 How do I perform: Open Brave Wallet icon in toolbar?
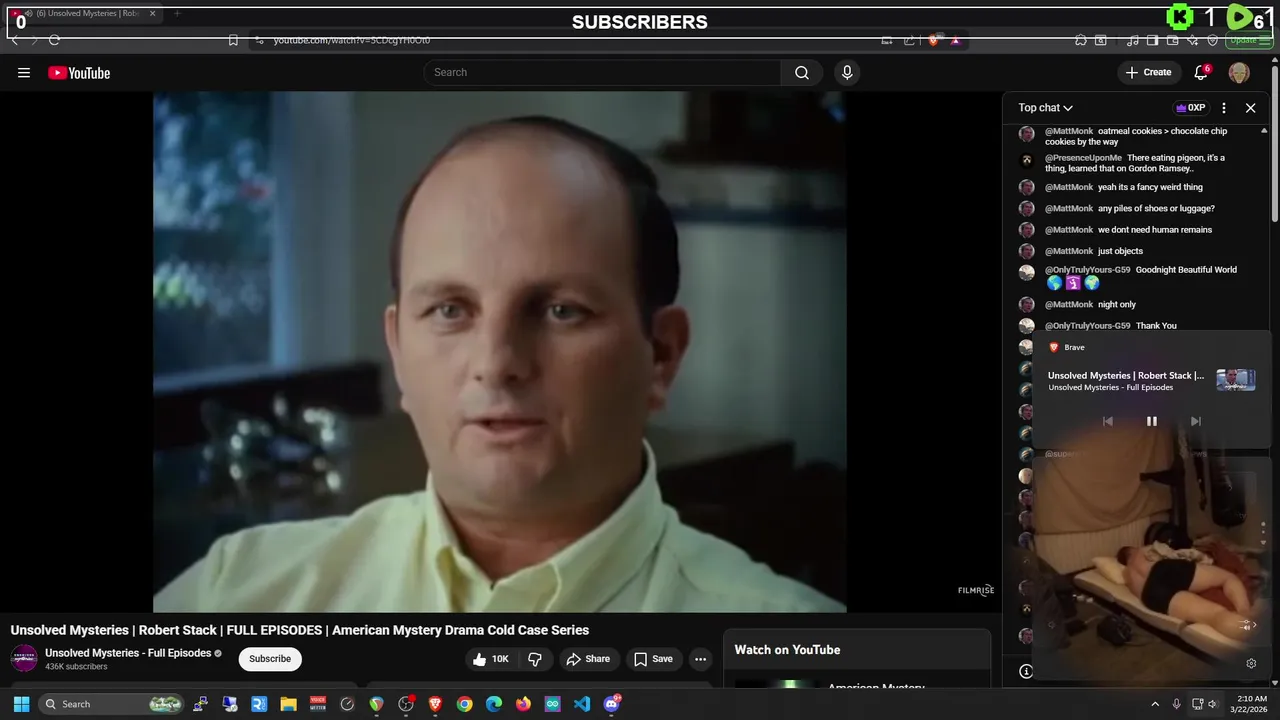tap(1172, 40)
